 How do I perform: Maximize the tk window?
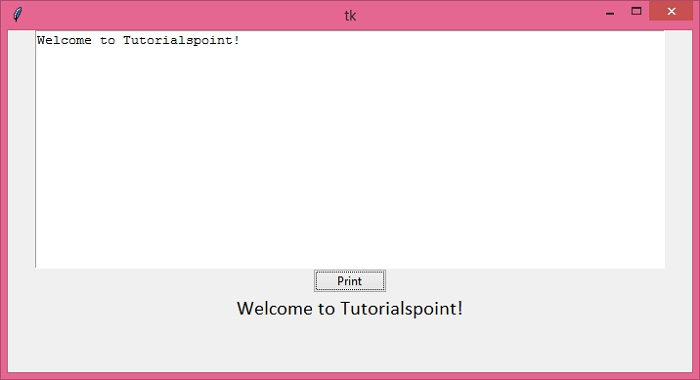[x=636, y=12]
